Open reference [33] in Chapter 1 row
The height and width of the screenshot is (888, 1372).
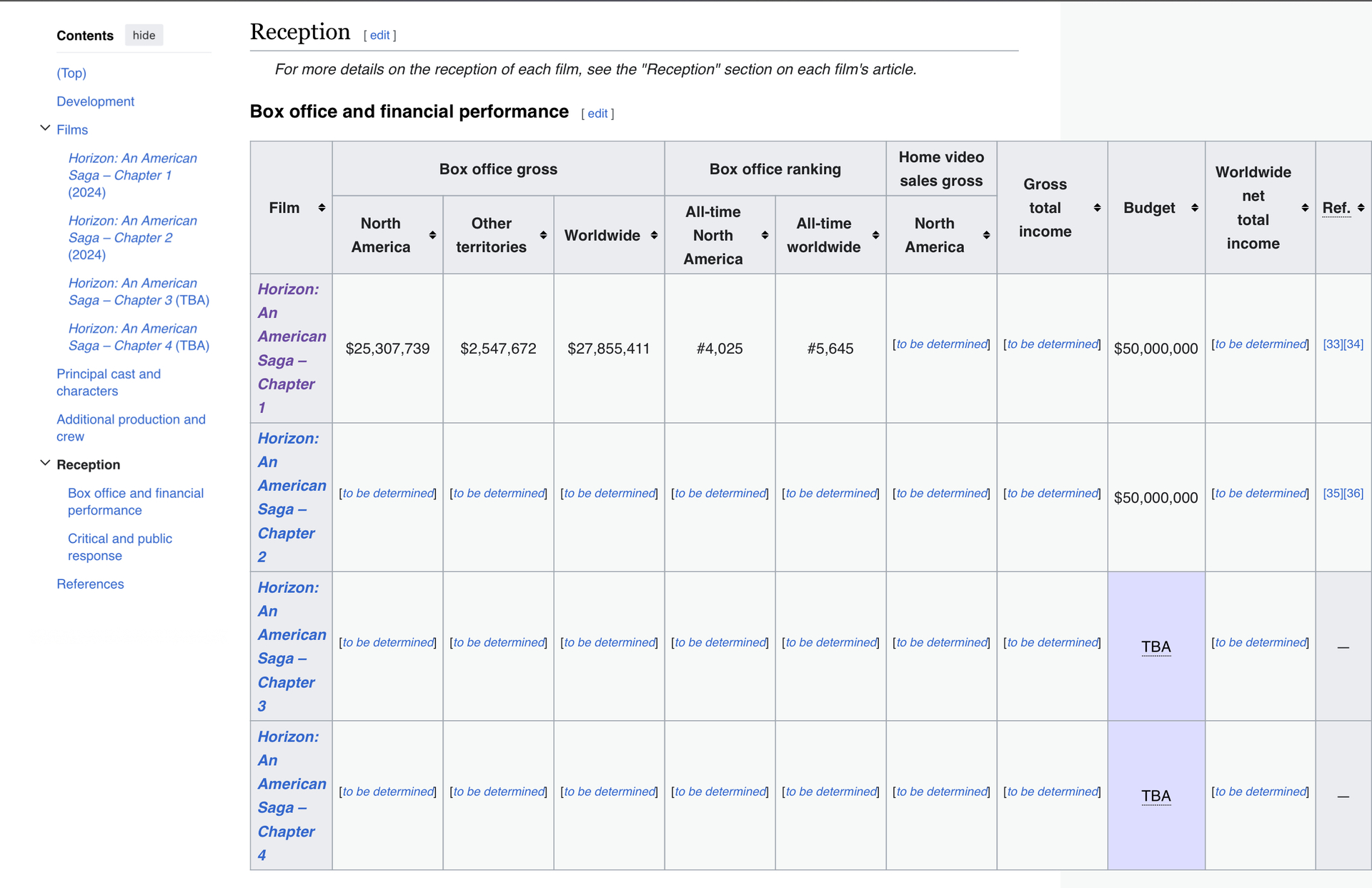point(1333,344)
